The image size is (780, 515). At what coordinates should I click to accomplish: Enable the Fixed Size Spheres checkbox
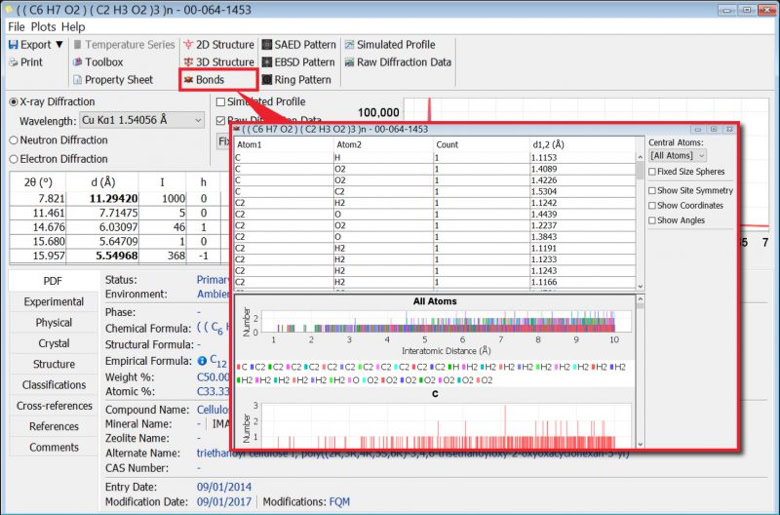[x=653, y=172]
